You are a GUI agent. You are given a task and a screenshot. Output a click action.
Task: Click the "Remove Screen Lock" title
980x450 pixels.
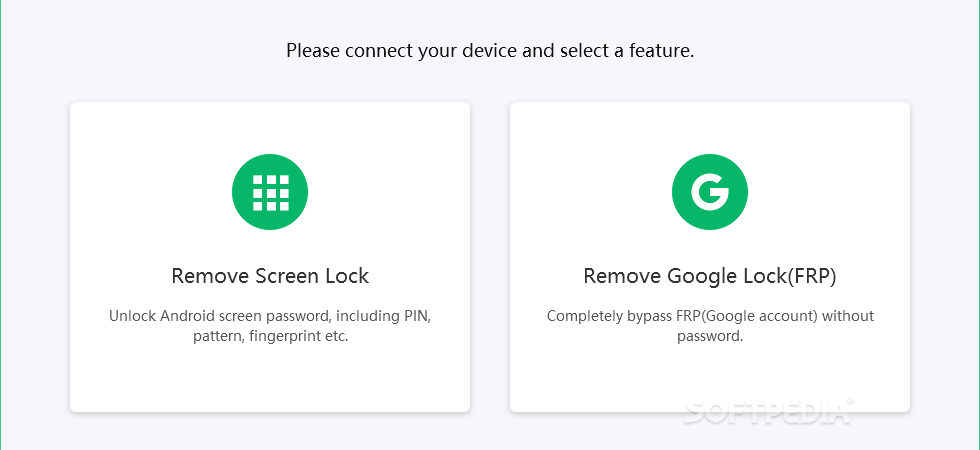click(270, 276)
